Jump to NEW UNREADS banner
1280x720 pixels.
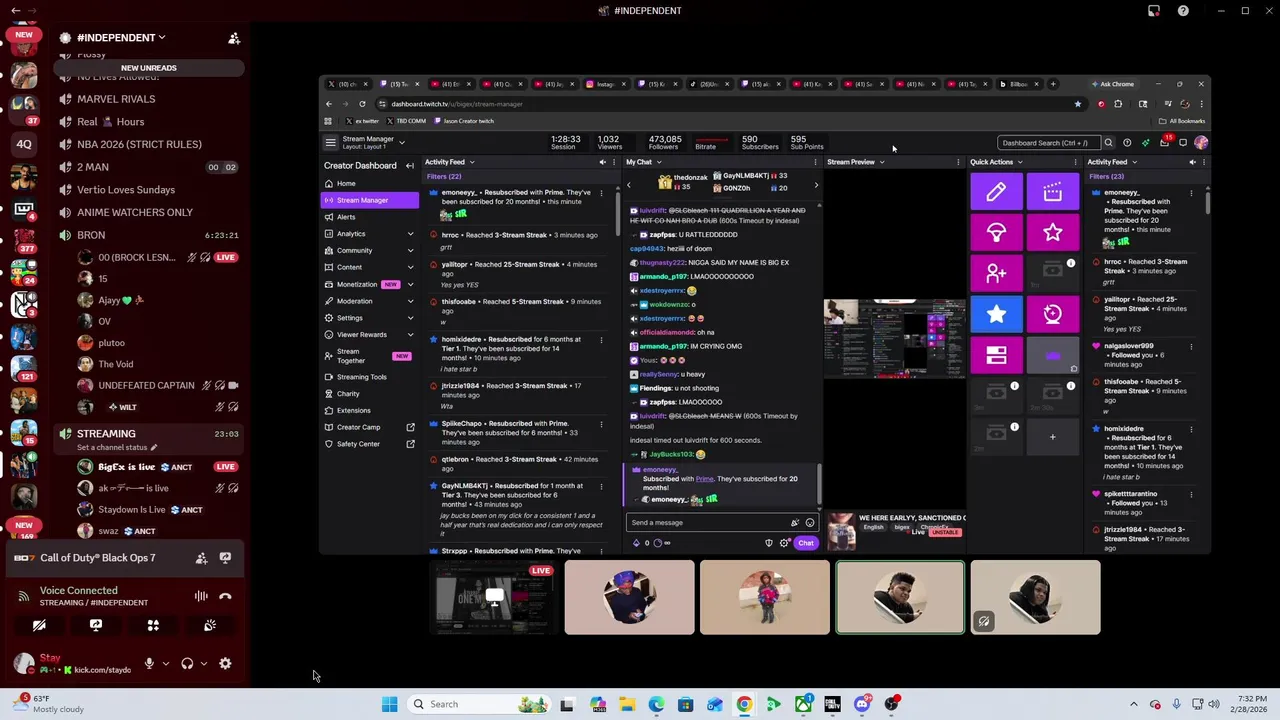click(148, 68)
